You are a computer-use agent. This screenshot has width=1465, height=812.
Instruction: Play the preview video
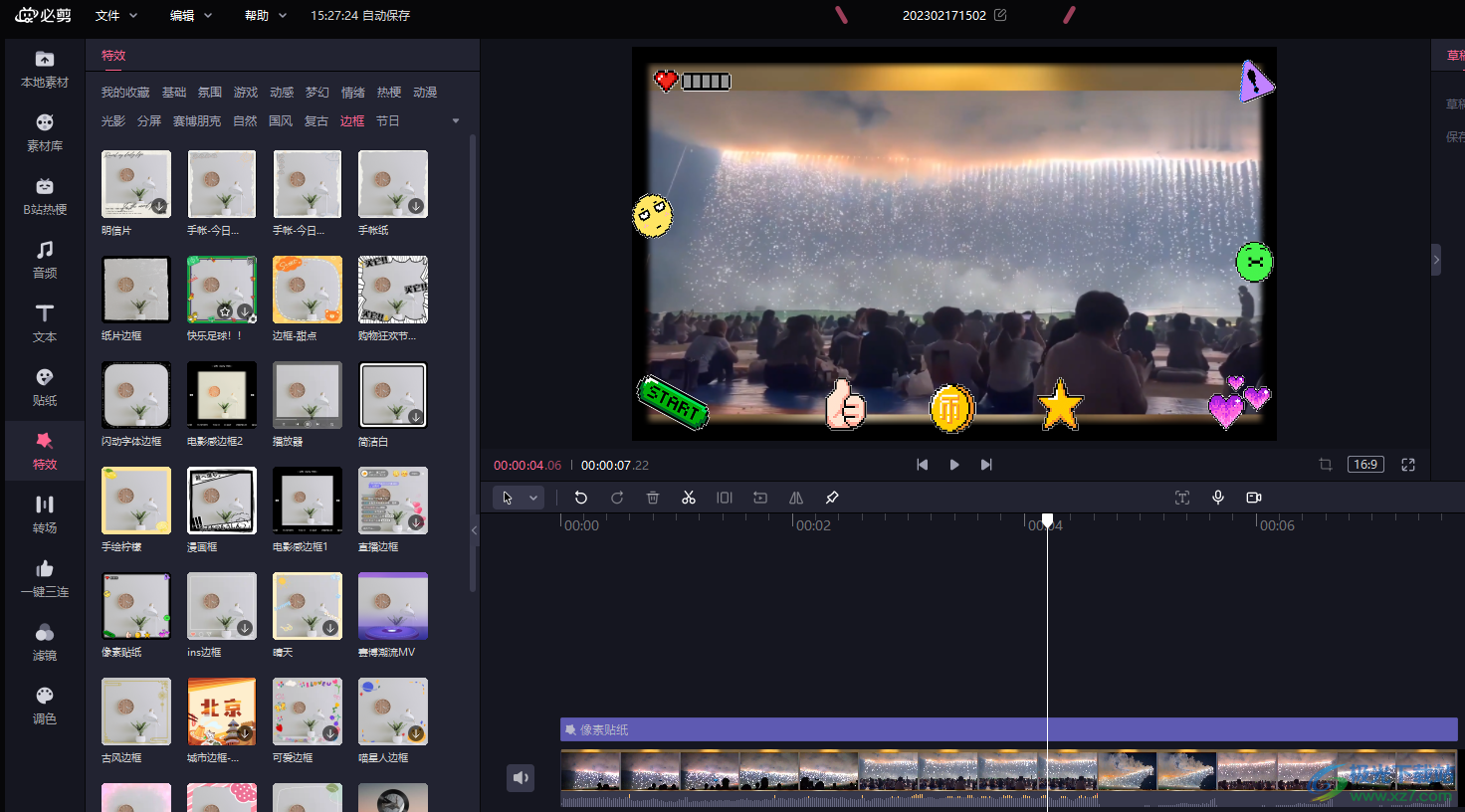coord(954,465)
